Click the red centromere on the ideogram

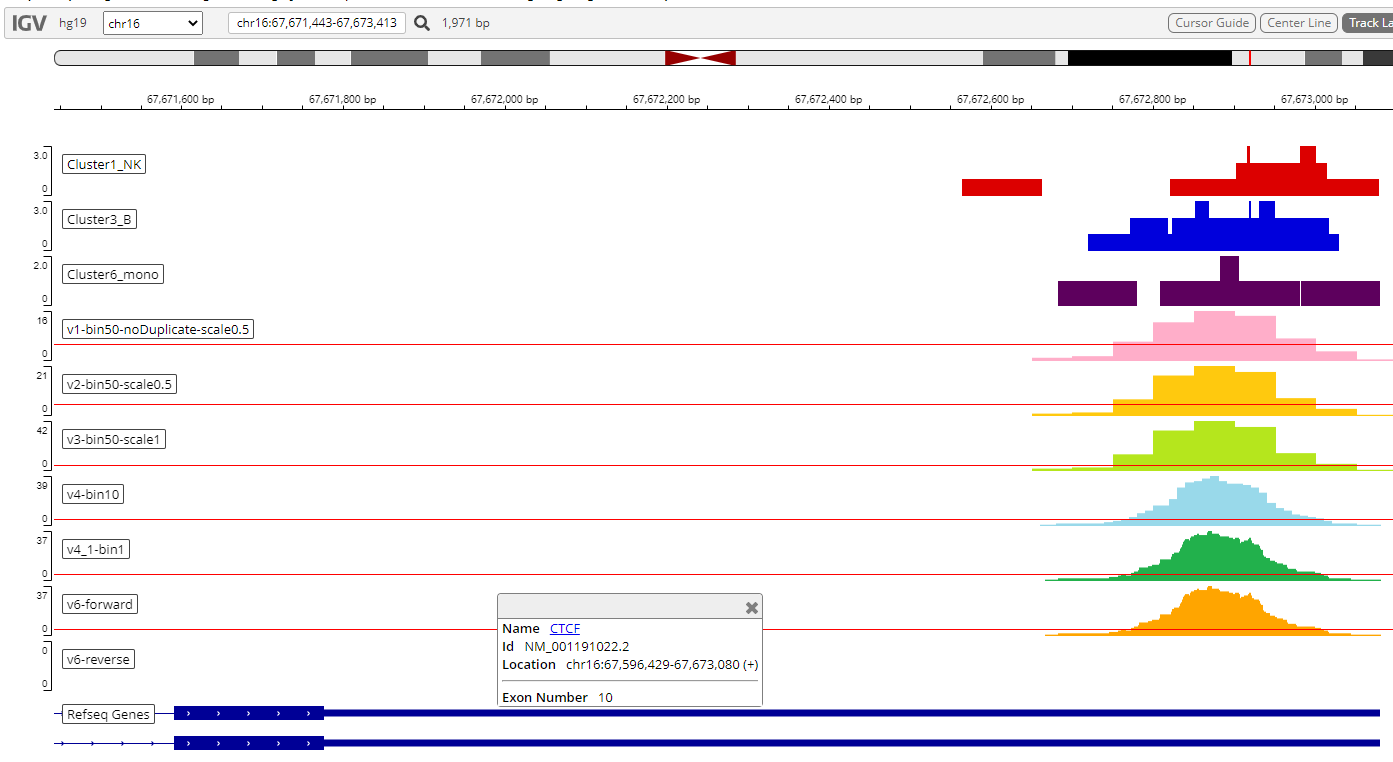pos(700,58)
